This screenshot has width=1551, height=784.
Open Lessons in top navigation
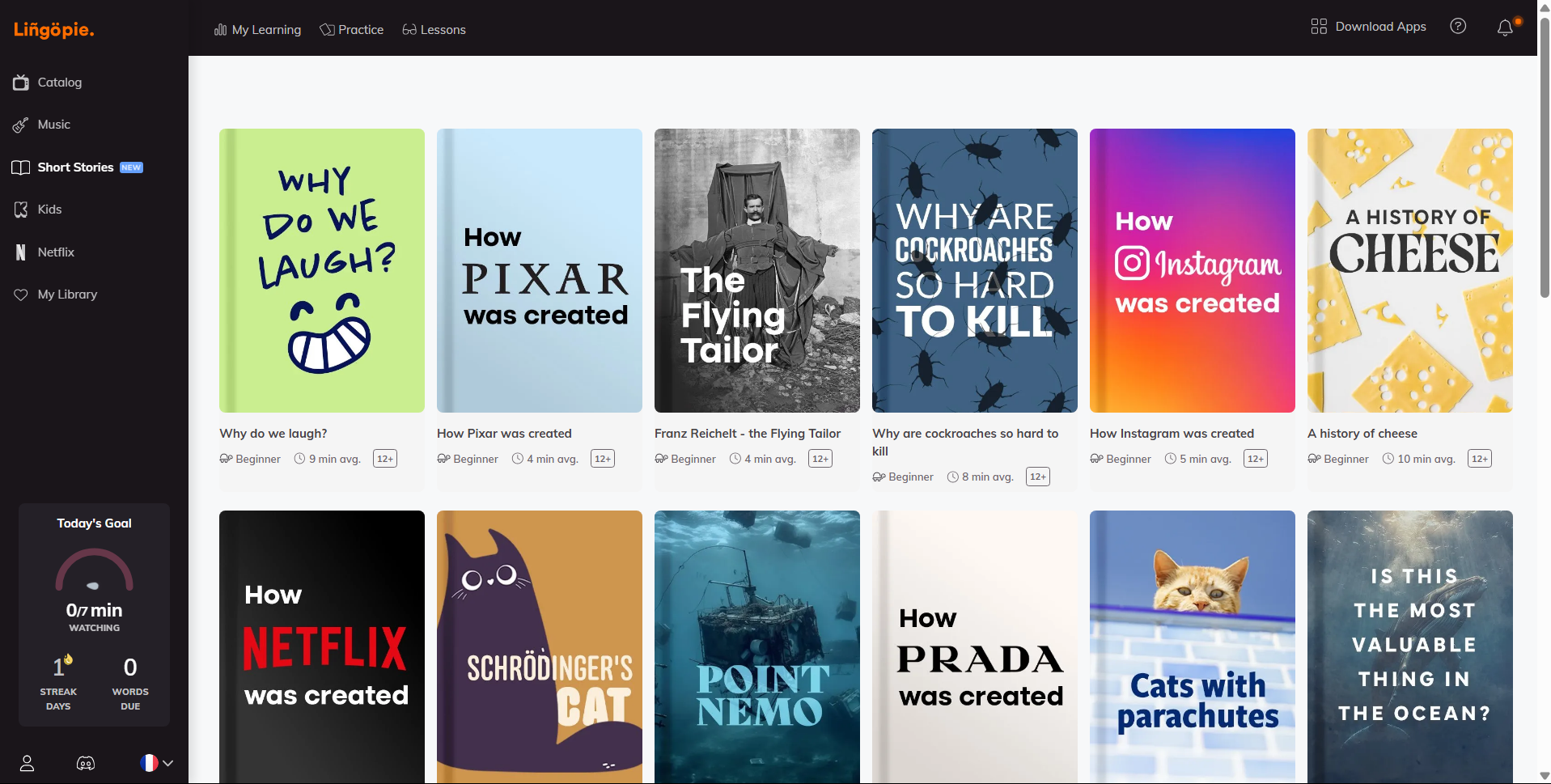tap(434, 29)
